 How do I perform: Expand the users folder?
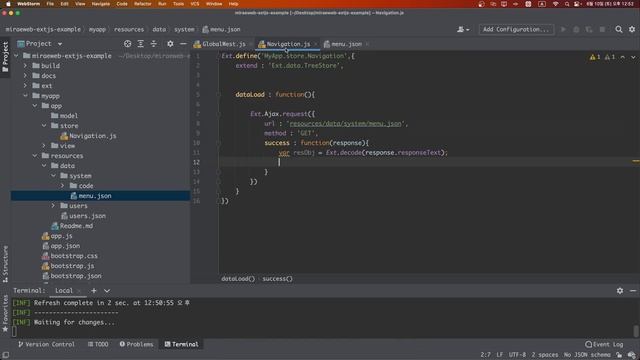click(x=53, y=206)
